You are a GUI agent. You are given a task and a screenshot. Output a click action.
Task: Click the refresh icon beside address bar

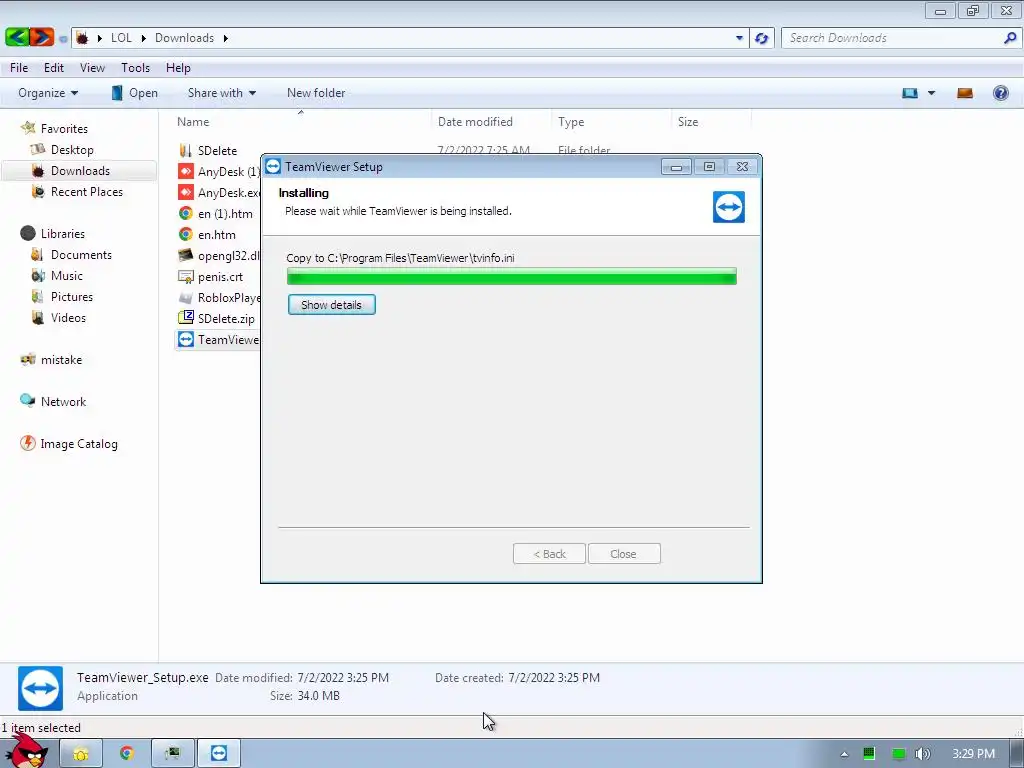tap(761, 38)
